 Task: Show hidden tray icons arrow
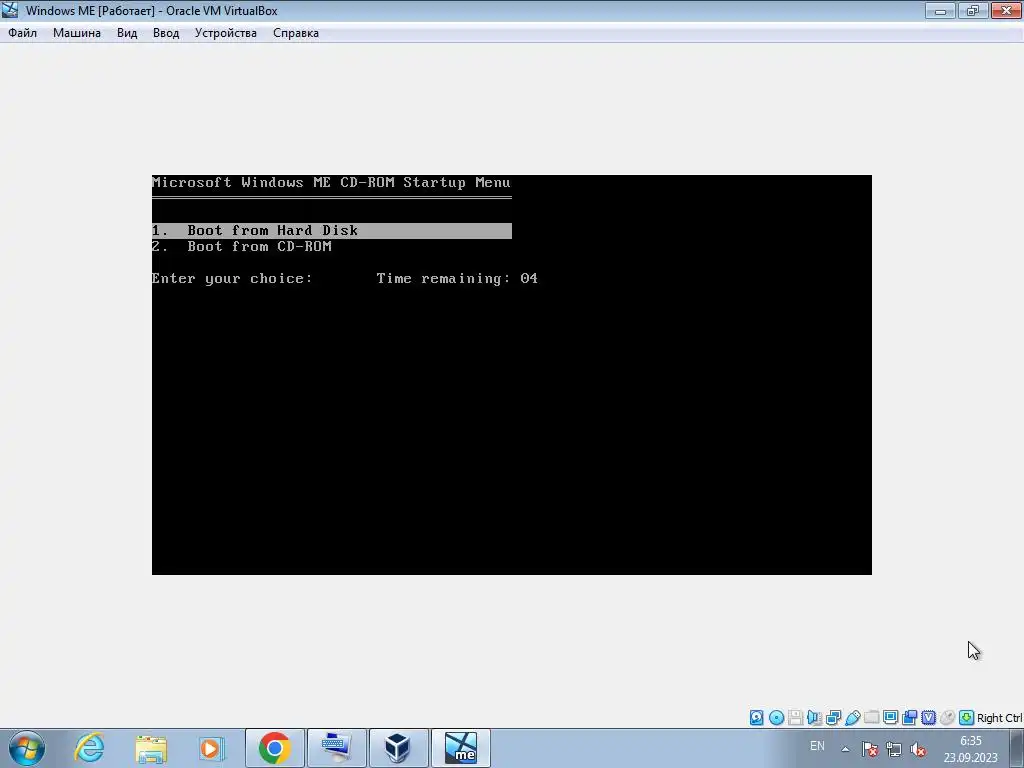coord(845,749)
